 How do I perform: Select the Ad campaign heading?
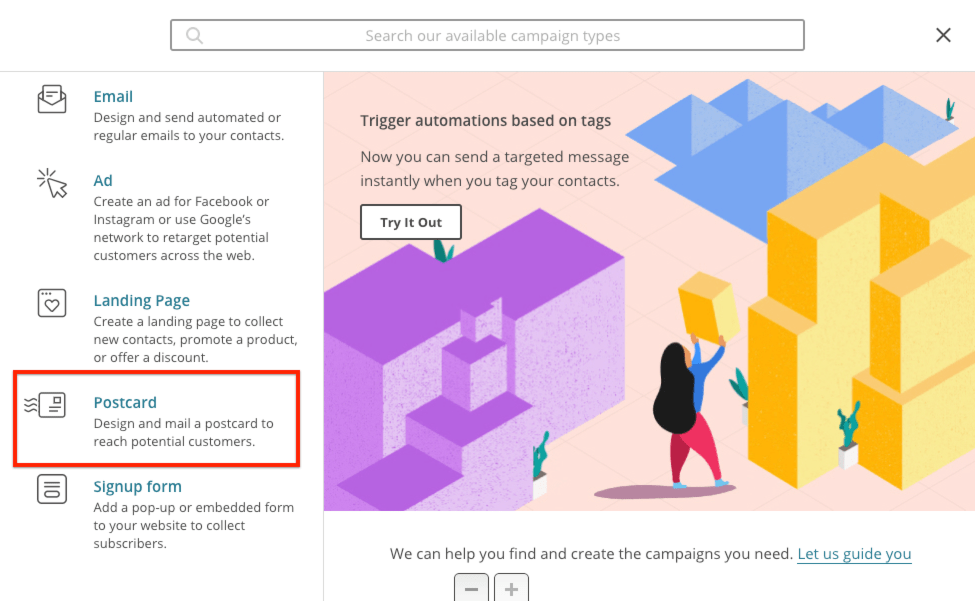[103, 181]
